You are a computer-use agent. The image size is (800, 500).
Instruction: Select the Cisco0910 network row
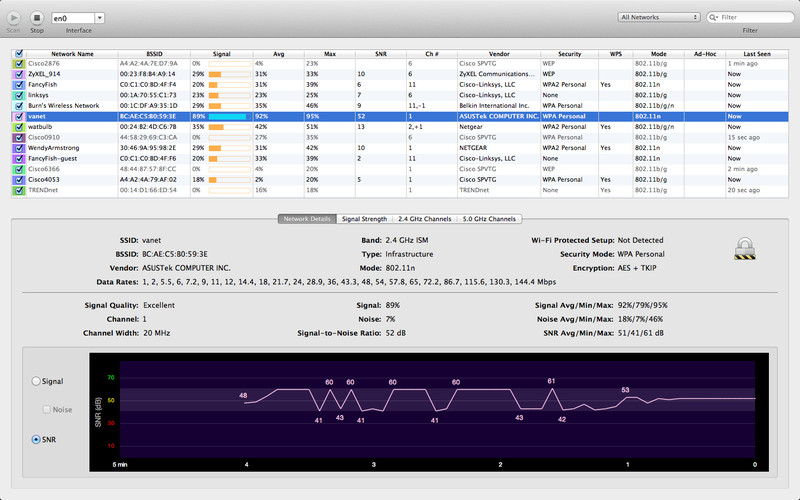point(399,137)
